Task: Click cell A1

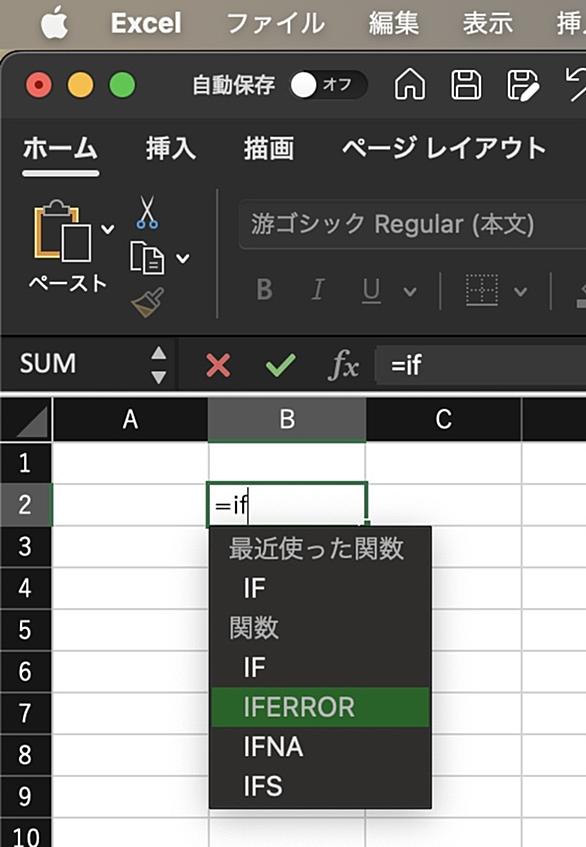Action: tap(130, 463)
